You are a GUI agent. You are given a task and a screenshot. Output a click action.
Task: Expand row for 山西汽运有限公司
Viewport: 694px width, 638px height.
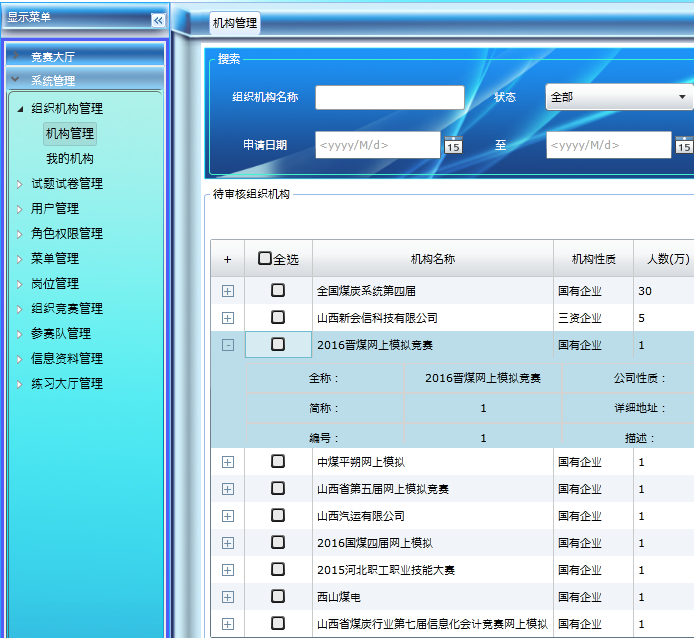click(x=227, y=516)
